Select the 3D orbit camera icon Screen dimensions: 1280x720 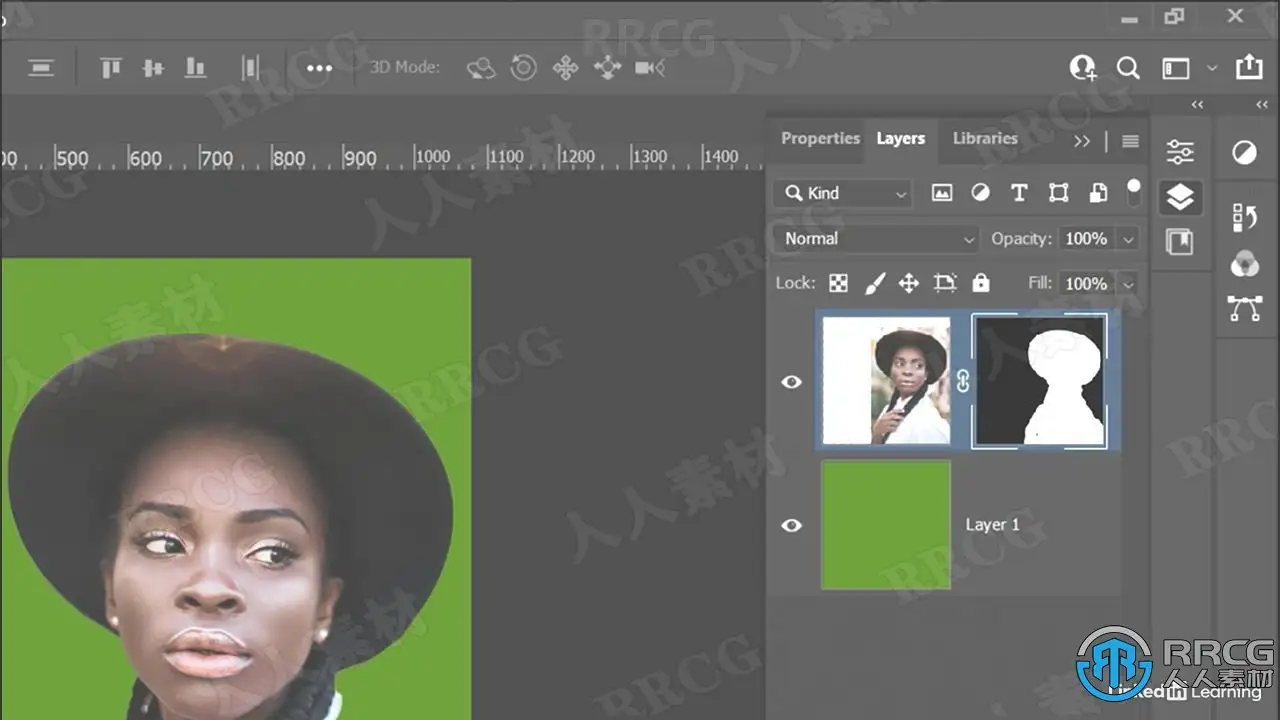tap(481, 68)
